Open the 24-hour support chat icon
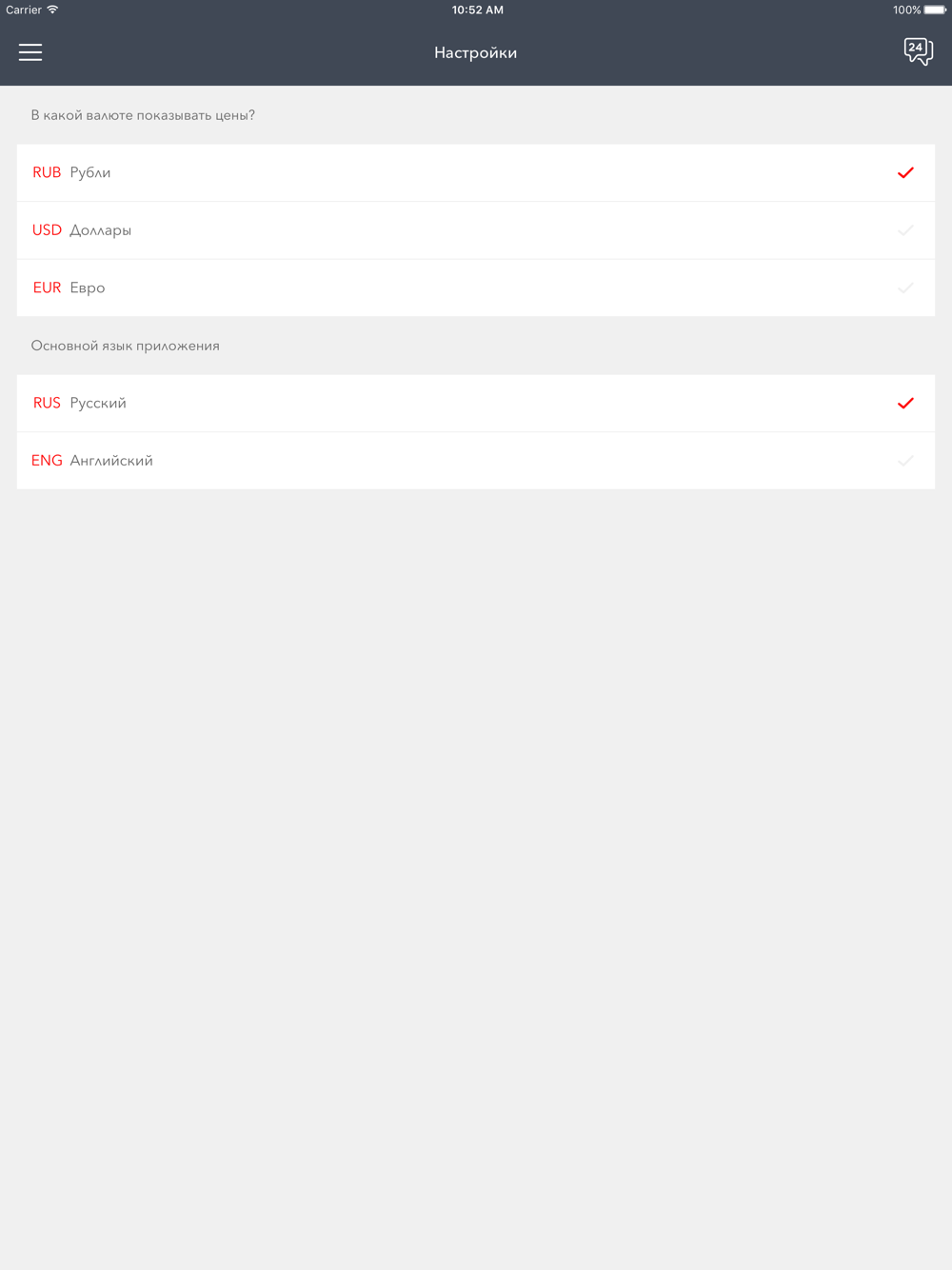 coord(918,51)
